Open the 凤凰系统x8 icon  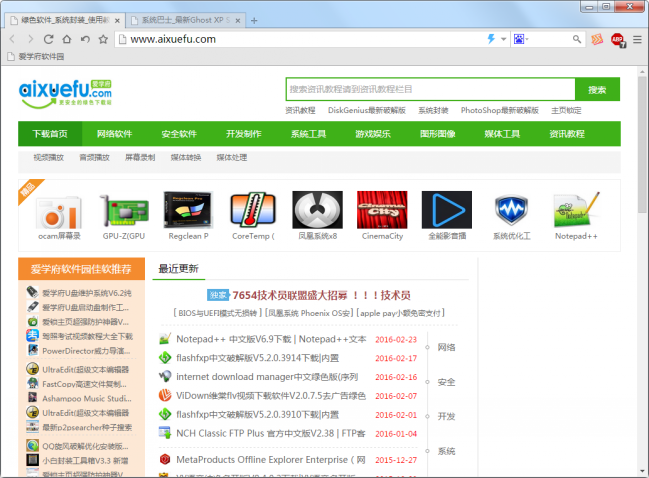coord(317,210)
